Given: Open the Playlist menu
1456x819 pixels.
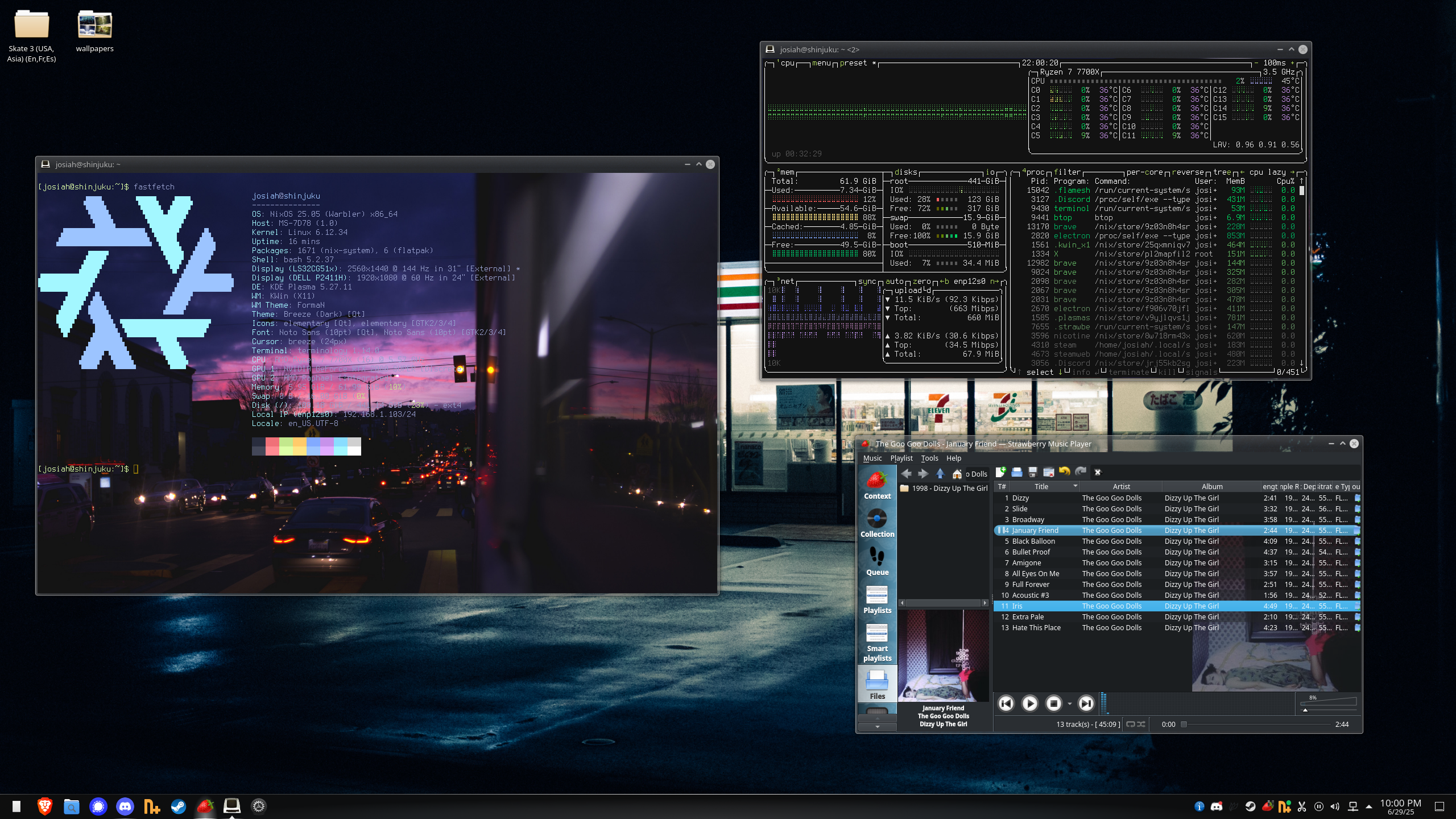Looking at the screenshot, I should (901, 458).
